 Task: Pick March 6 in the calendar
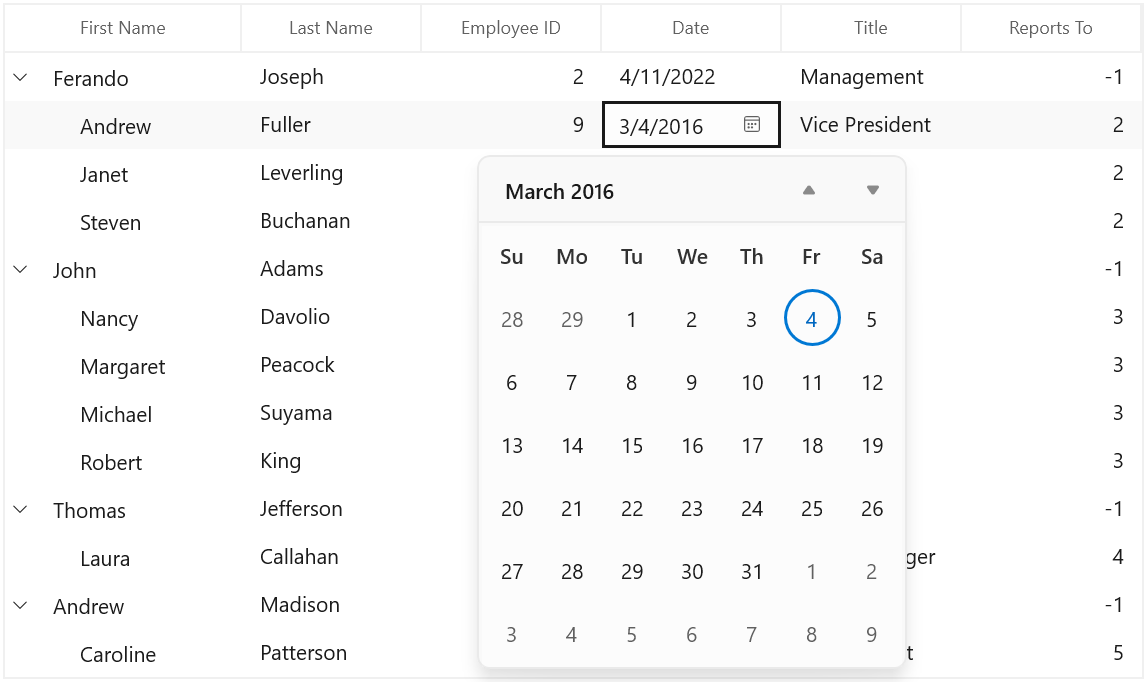[x=511, y=383]
